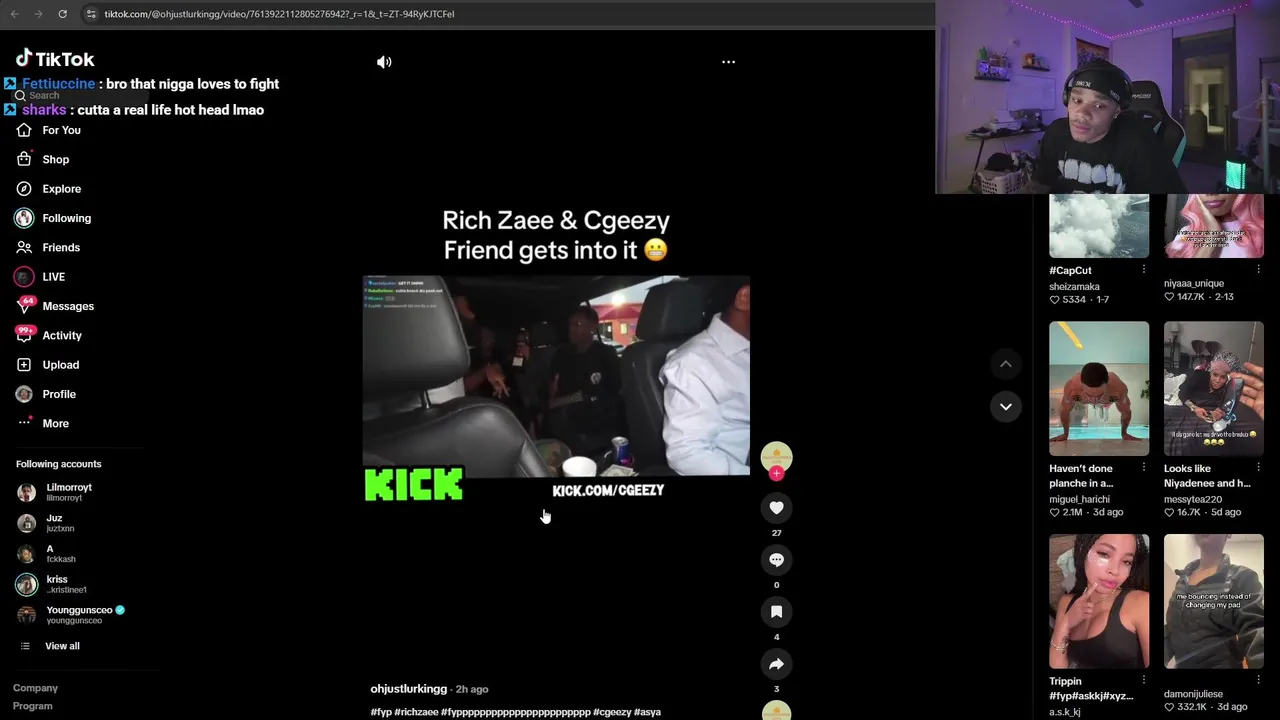Screen dimensions: 1280x720
Task: Click the site info icon in address bar
Action: point(91,14)
